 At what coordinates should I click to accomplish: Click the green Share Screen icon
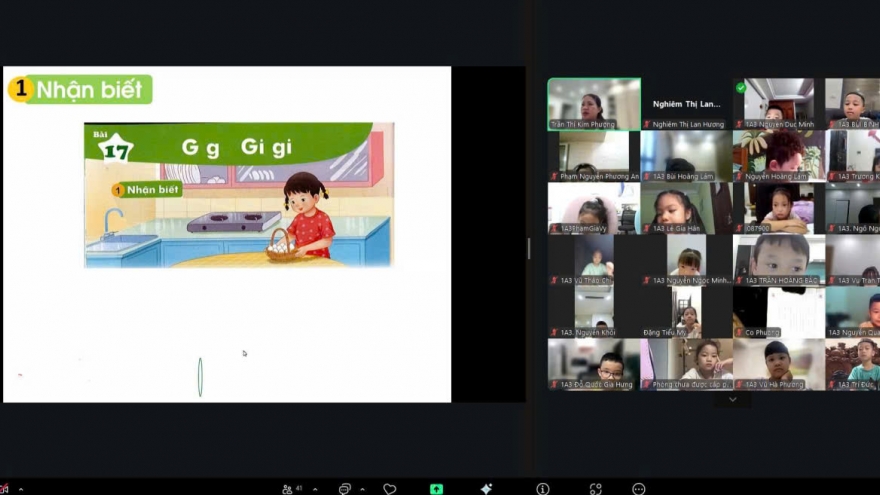coord(436,489)
